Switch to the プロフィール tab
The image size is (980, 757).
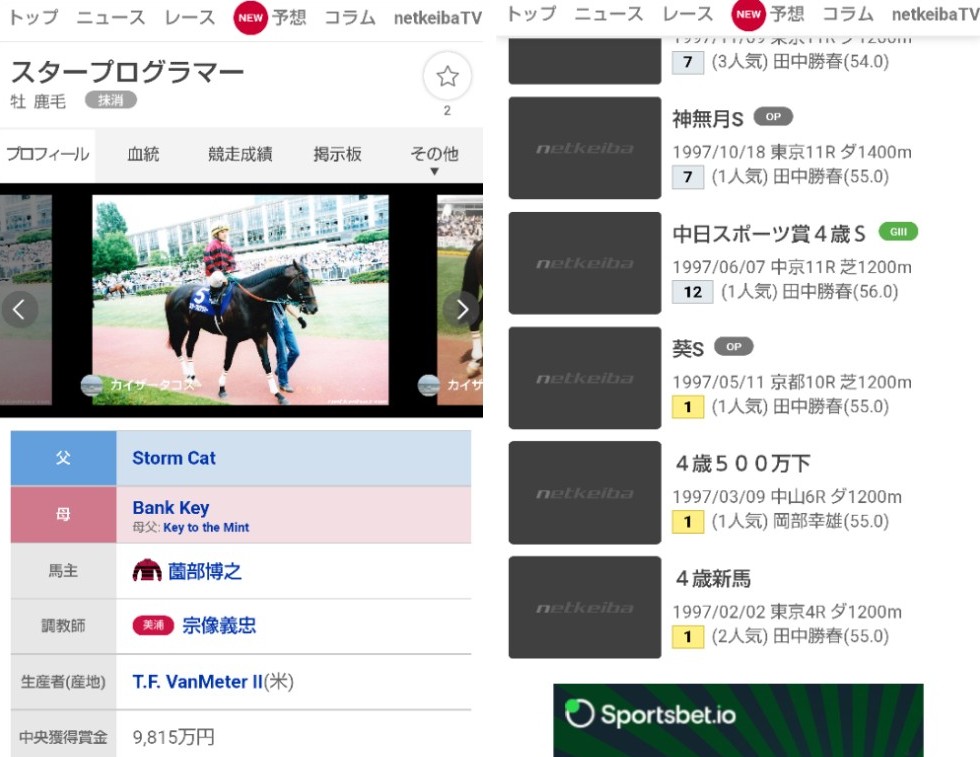tap(48, 155)
